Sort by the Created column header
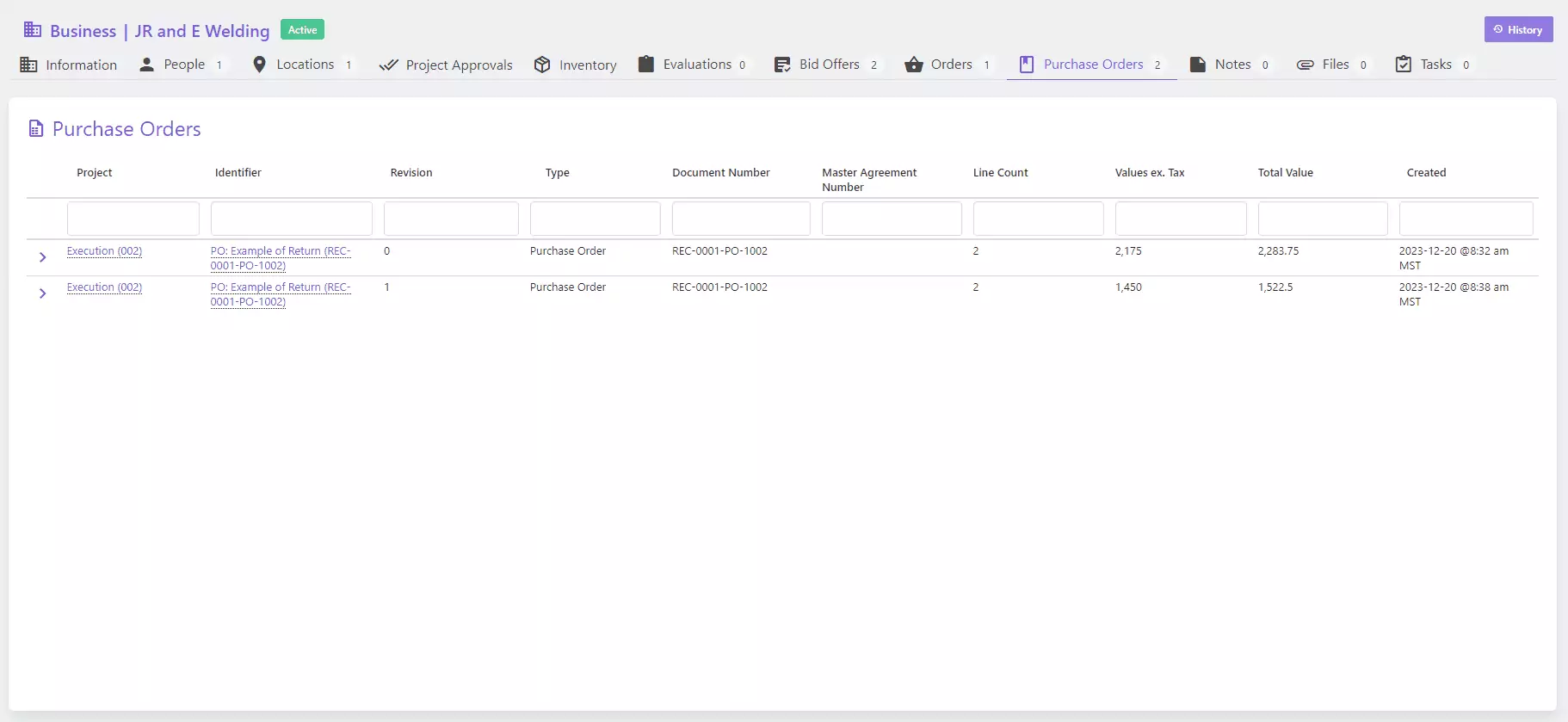1568x722 pixels. 1427,173
